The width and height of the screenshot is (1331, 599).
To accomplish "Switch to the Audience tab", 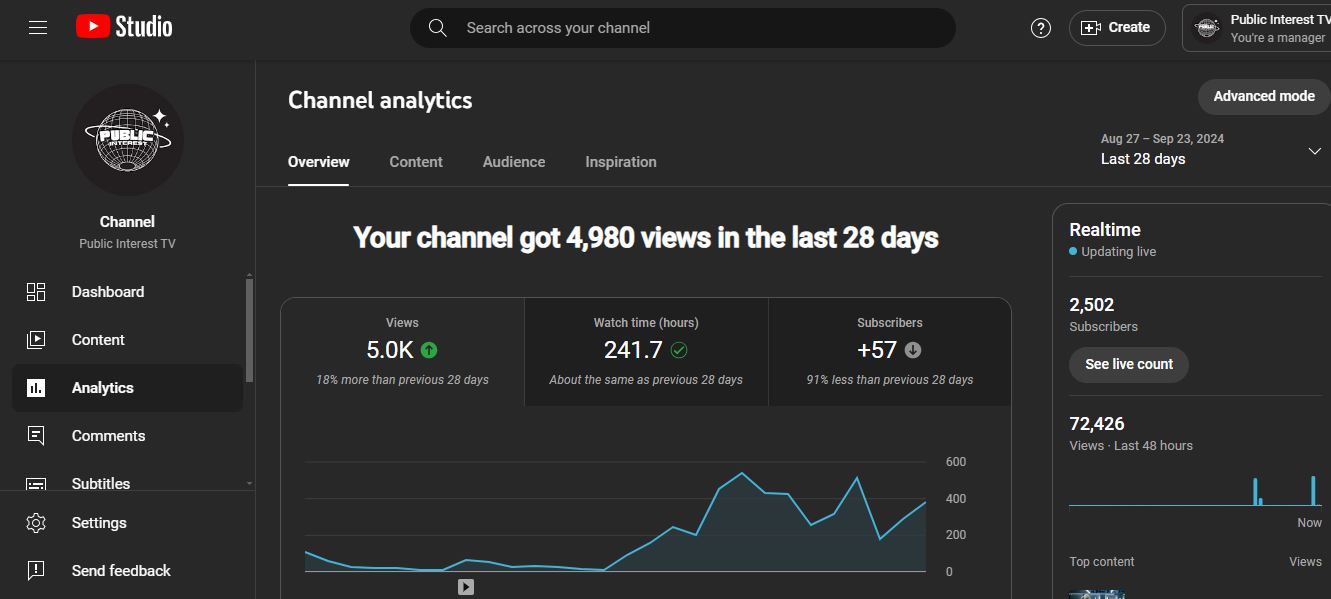I will pyautogui.click(x=514, y=162).
